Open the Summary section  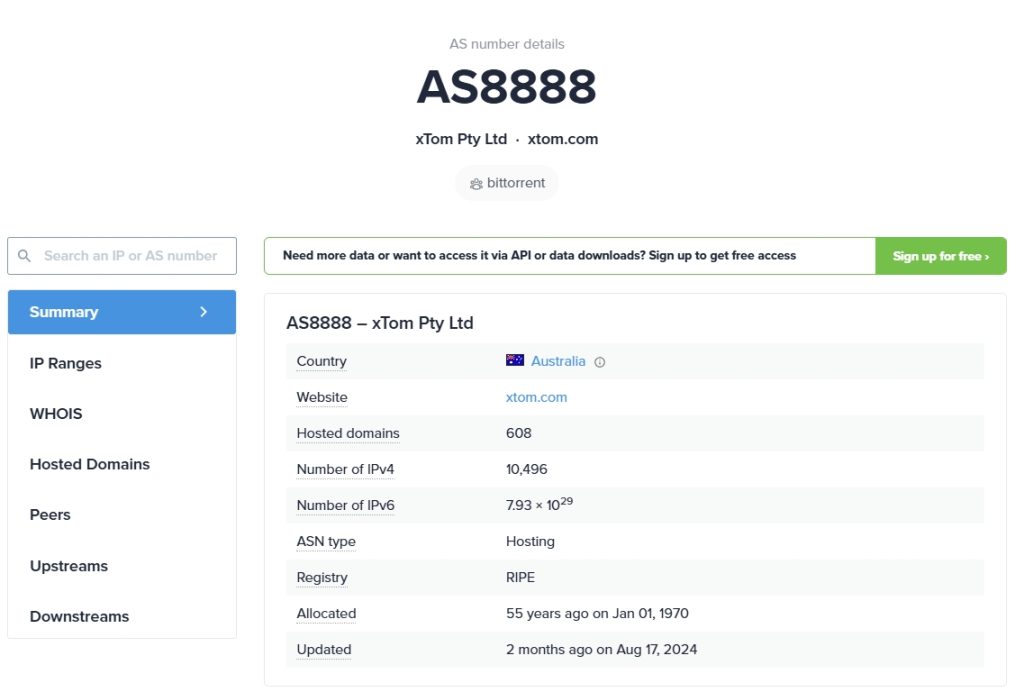[122, 312]
